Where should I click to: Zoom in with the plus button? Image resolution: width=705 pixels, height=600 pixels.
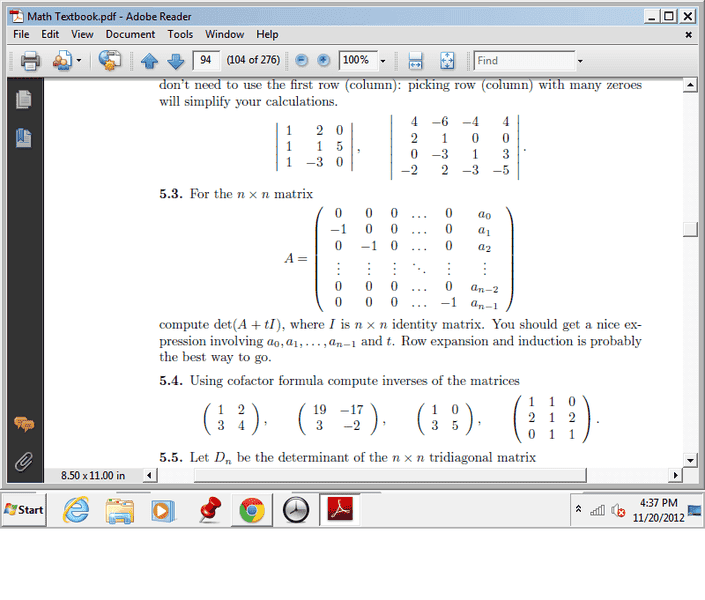tap(323, 60)
